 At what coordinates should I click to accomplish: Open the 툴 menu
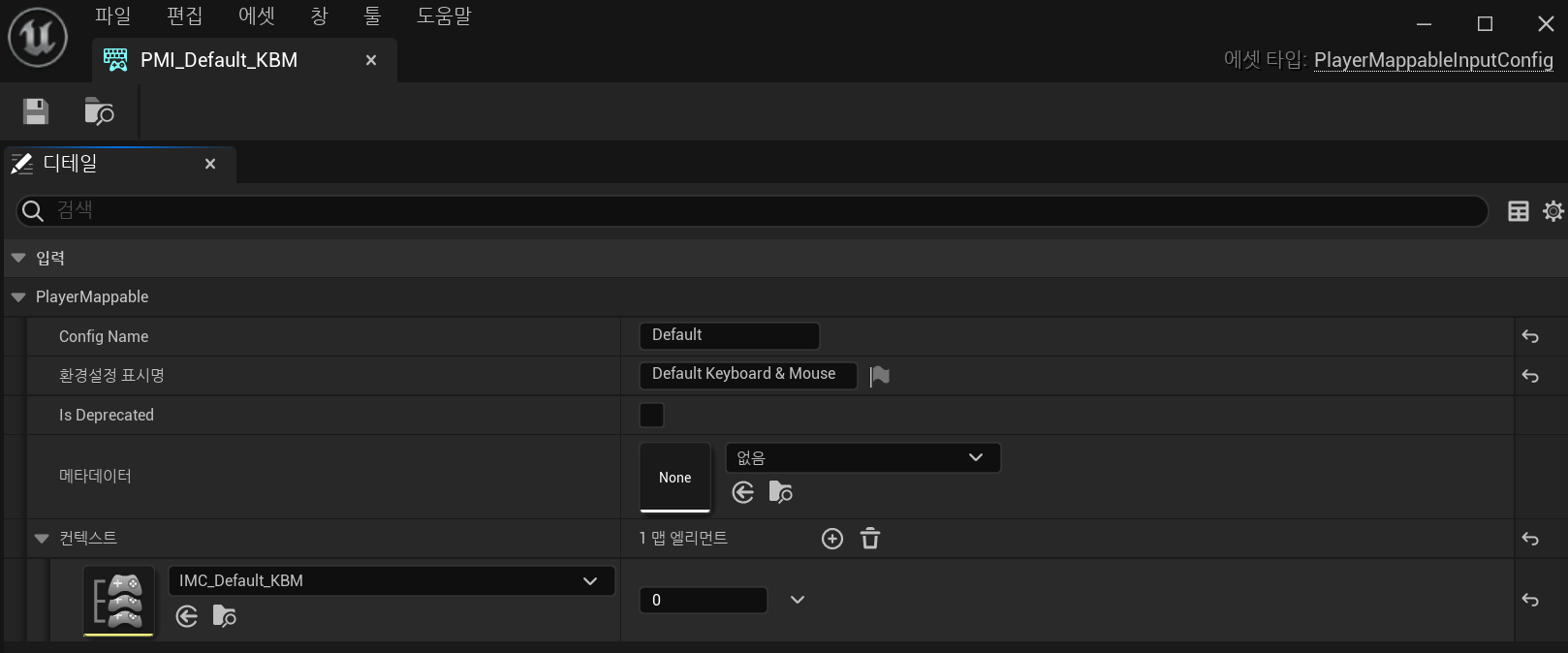pyautogui.click(x=373, y=16)
